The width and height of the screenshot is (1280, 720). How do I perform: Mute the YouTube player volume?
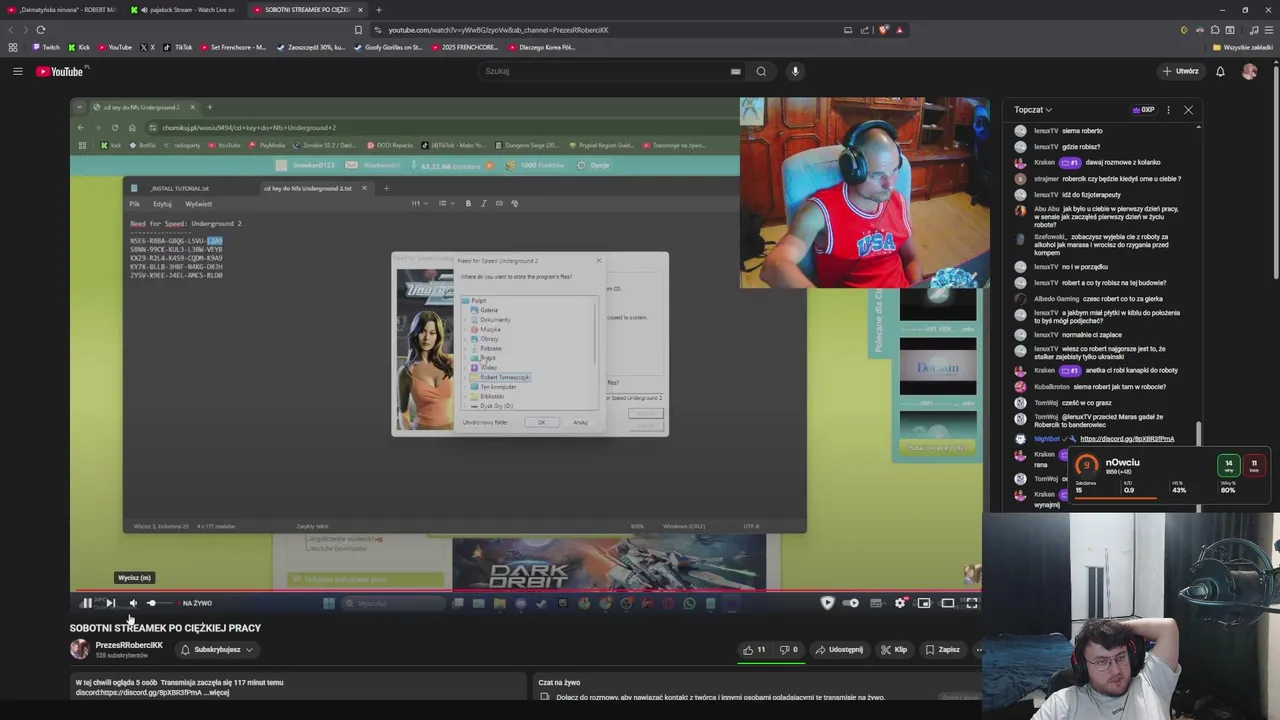click(133, 603)
